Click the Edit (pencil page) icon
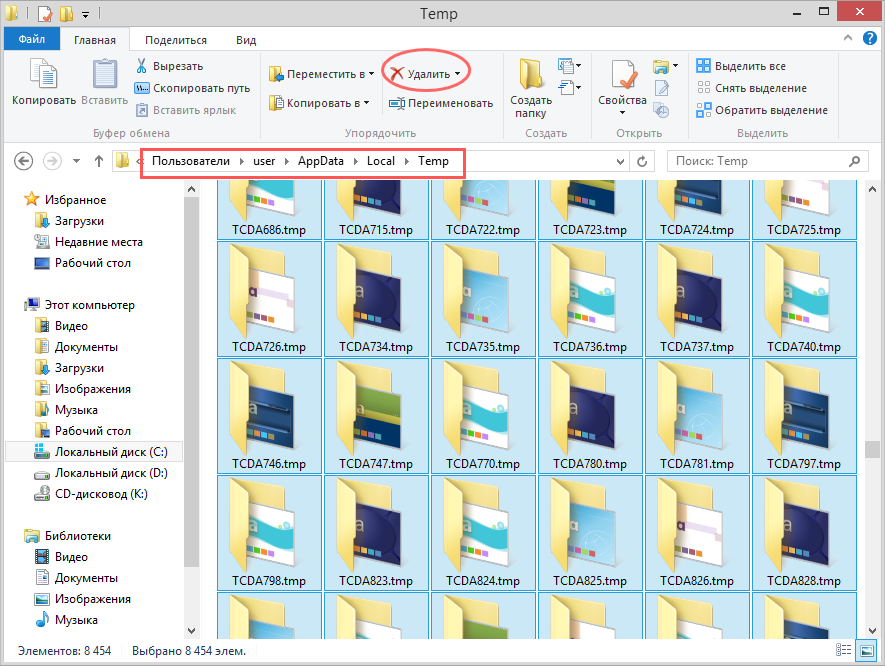 (x=661, y=88)
